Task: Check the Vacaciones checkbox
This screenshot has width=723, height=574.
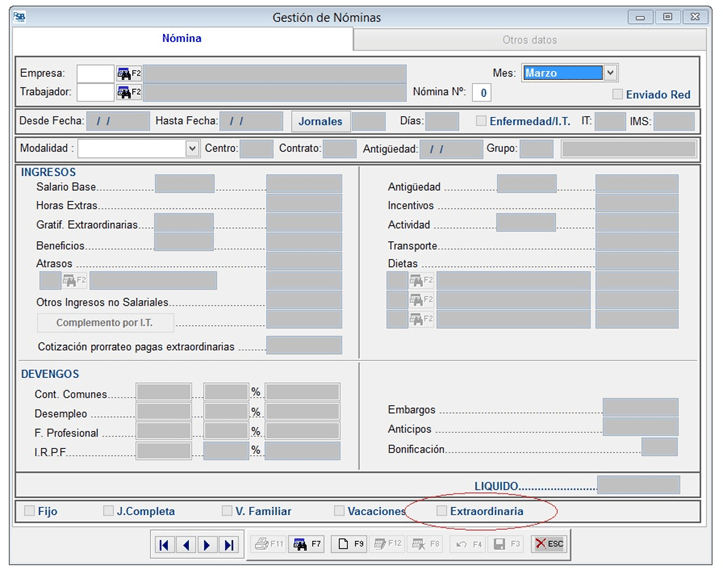Action: click(x=340, y=511)
